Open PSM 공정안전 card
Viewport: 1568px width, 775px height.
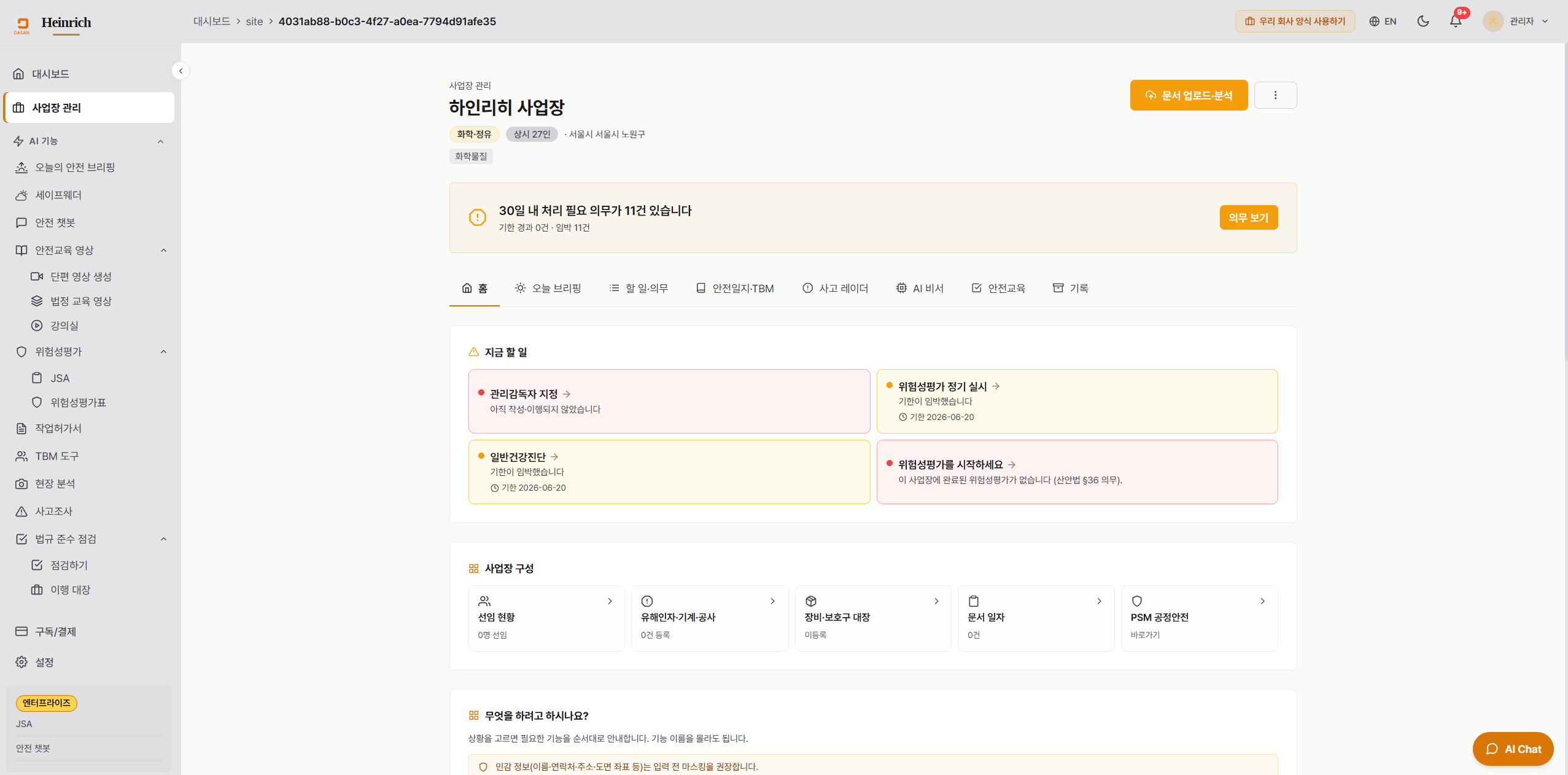tap(1199, 618)
